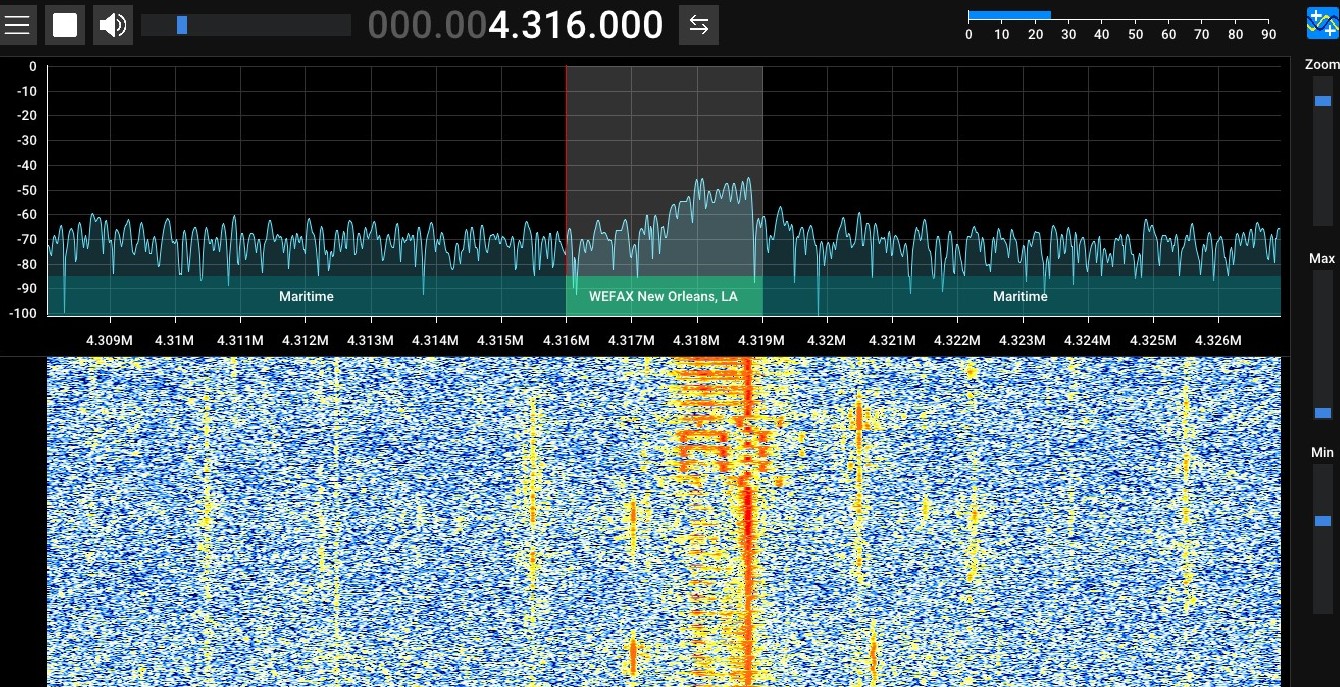Select the WEFAX New Orleans, LA band label
The image size is (1340, 687).
(x=664, y=296)
